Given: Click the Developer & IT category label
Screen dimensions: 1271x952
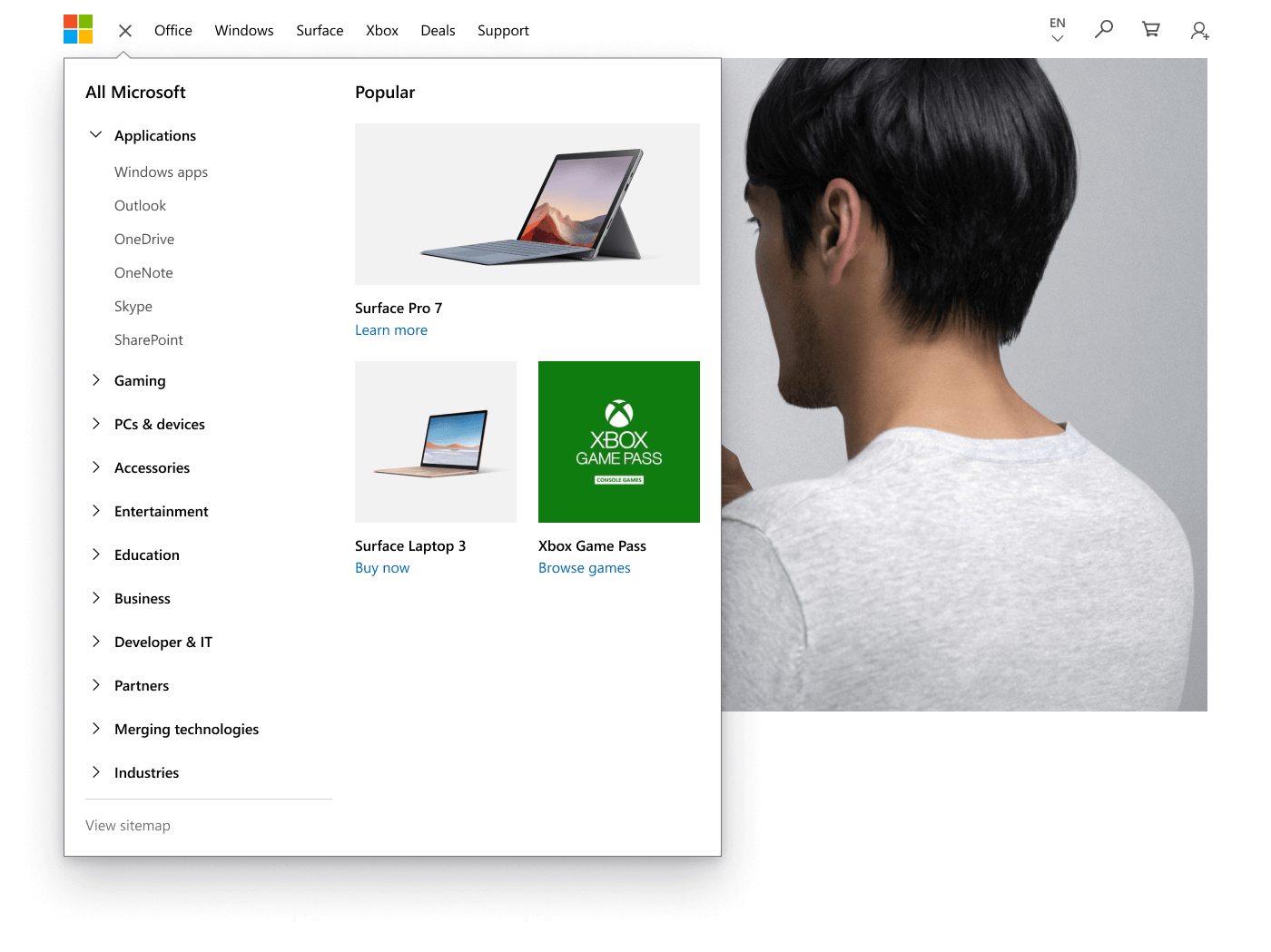Looking at the screenshot, I should click(163, 642).
